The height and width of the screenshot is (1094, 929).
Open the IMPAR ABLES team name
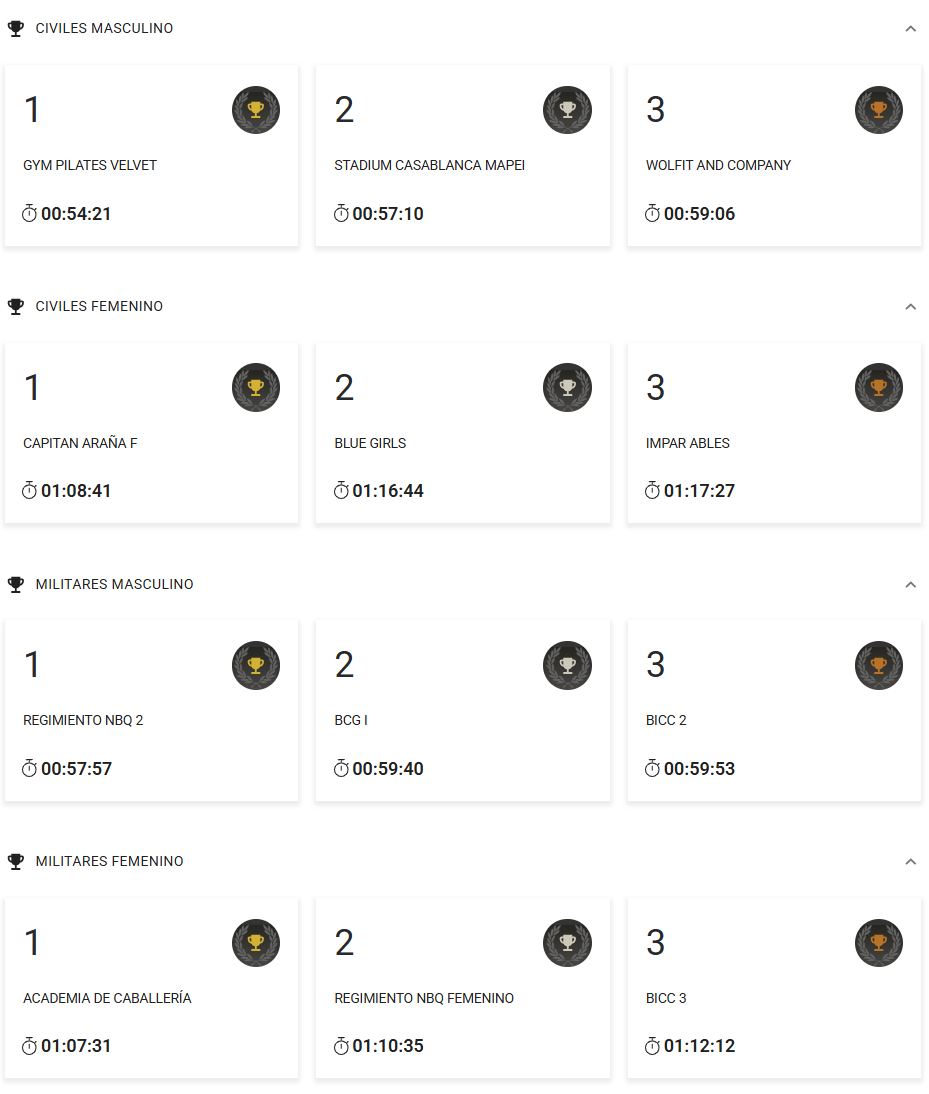pyautogui.click(x=688, y=443)
